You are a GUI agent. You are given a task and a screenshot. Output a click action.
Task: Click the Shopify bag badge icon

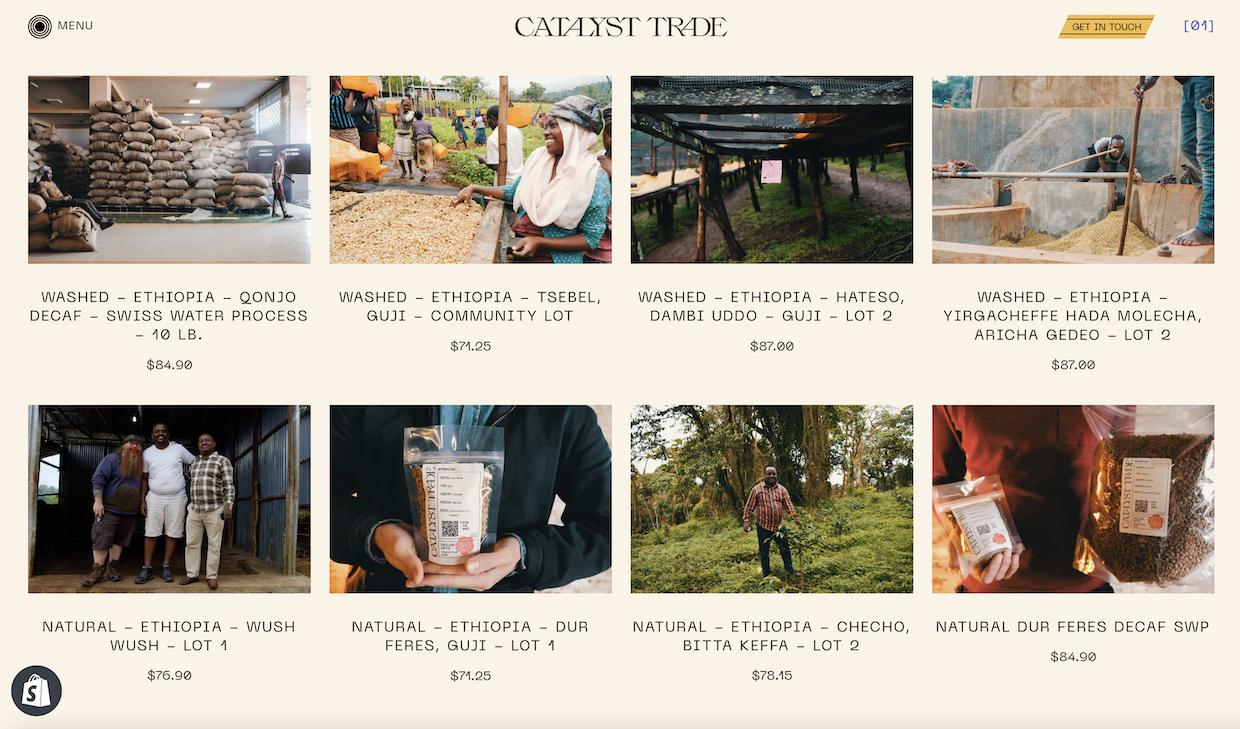pyautogui.click(x=37, y=691)
